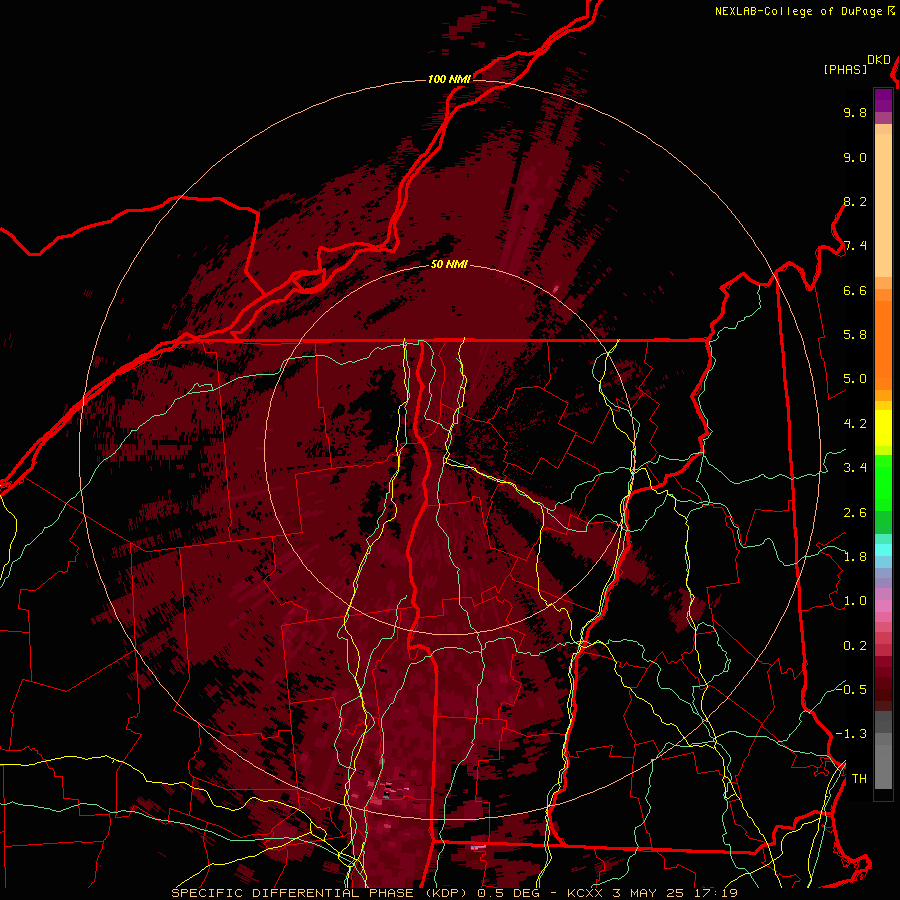Click the purple band atop the color scale
900x900 pixels.
click(883, 100)
